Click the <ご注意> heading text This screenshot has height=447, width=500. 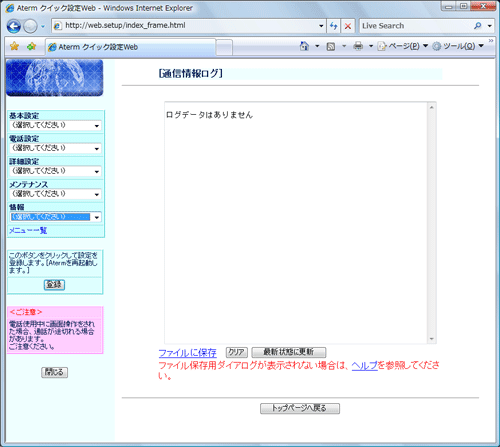[x=26, y=312]
